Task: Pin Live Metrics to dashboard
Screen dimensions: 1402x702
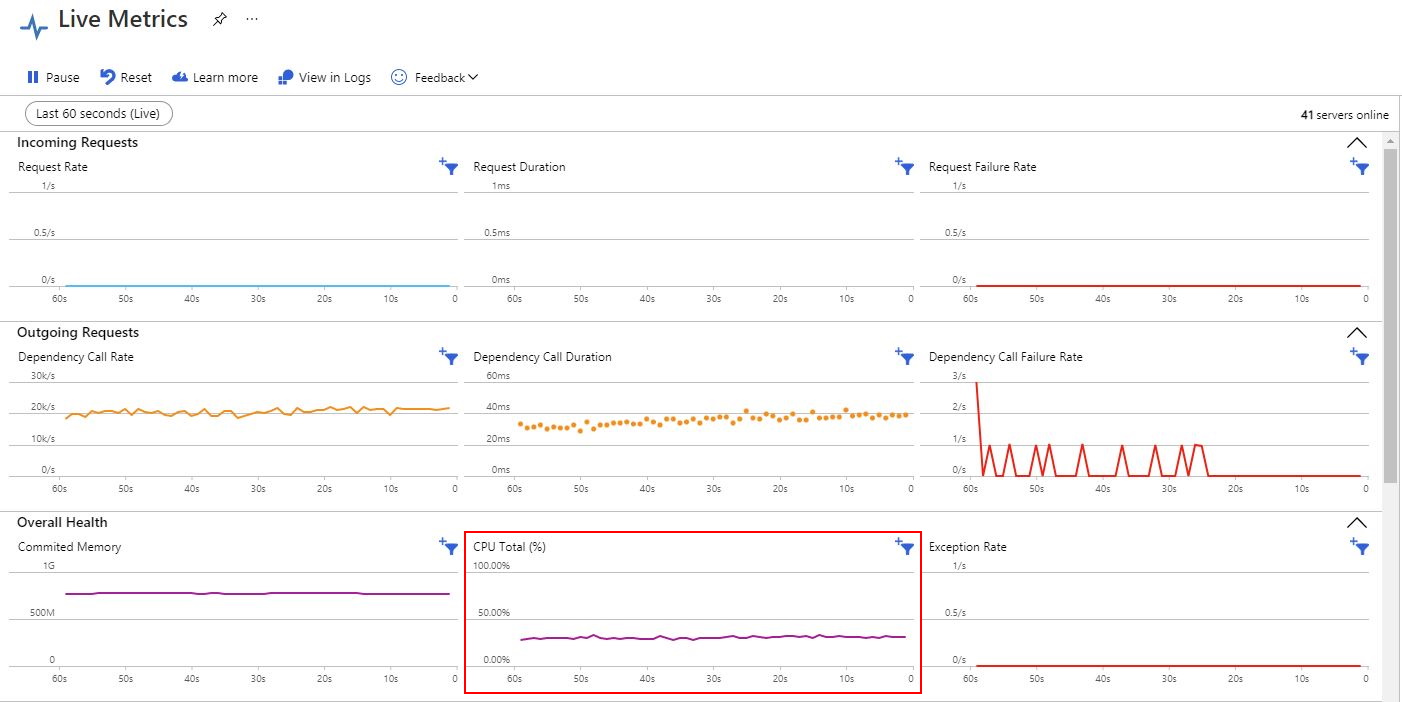Action: [x=220, y=19]
